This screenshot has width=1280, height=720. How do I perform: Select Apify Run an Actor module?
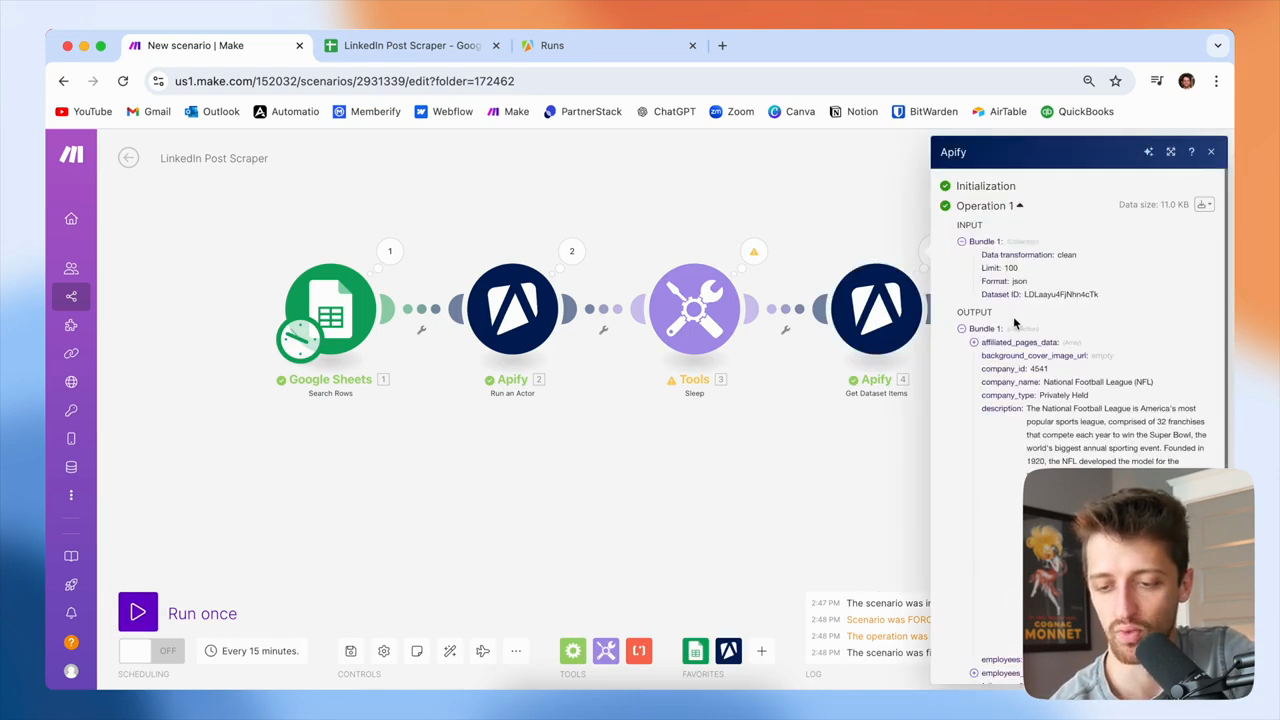click(x=513, y=309)
